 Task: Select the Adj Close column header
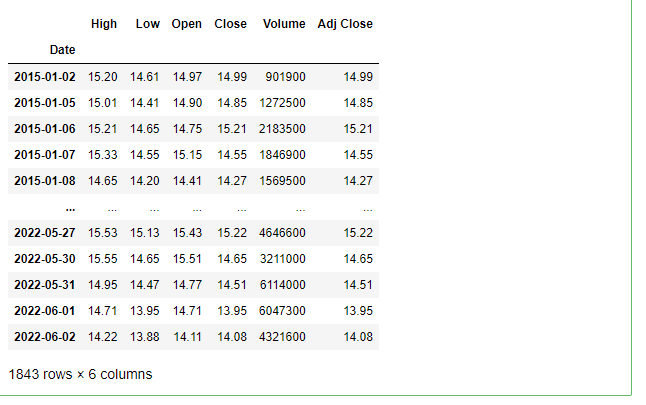(x=345, y=23)
